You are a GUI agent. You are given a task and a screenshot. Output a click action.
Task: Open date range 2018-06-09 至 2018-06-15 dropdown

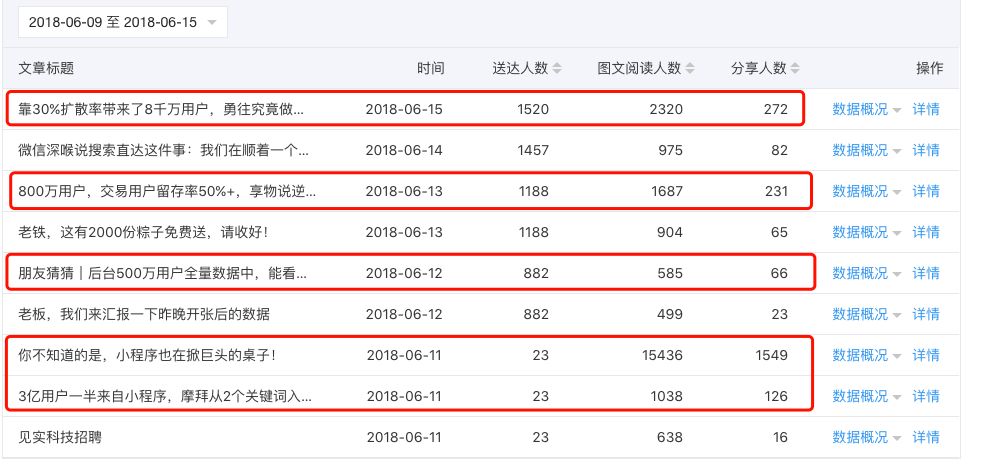click(x=123, y=23)
